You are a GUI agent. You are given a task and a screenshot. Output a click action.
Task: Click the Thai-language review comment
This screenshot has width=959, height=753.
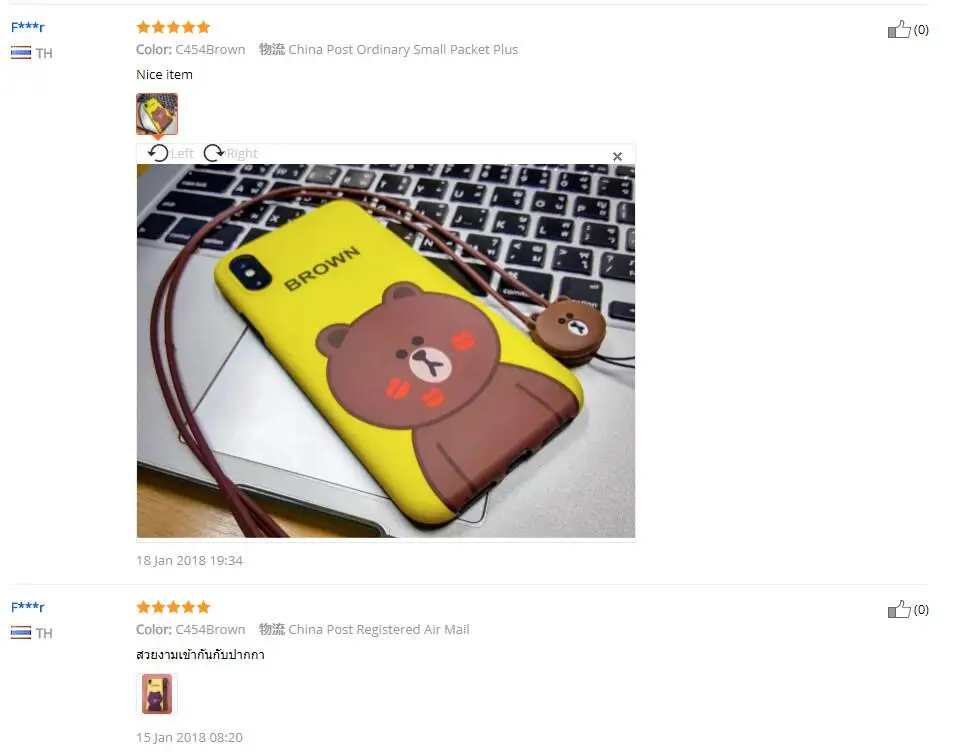coord(201,655)
